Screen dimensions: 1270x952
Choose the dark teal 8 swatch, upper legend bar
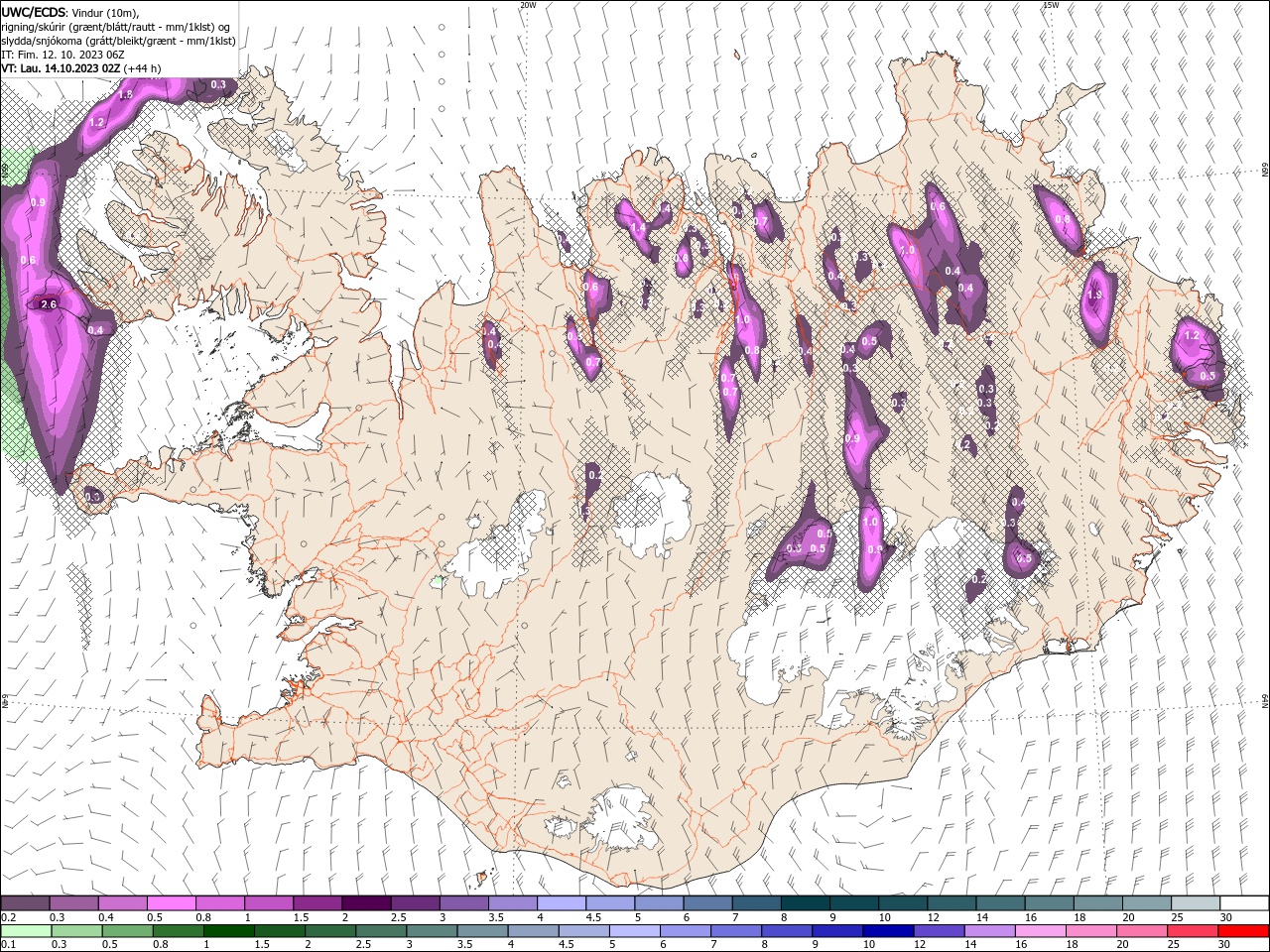pos(806,903)
